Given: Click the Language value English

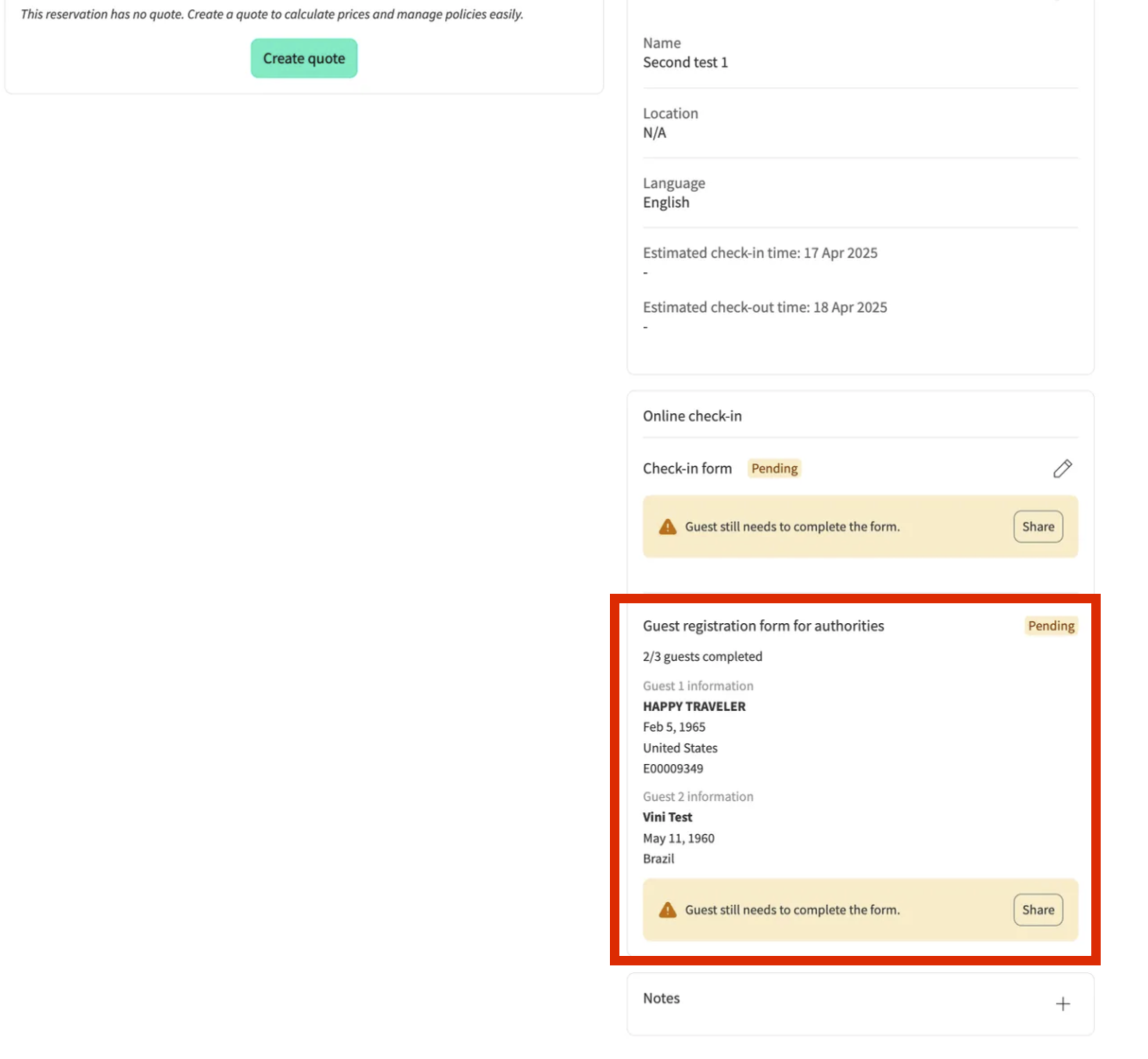Looking at the screenshot, I should (666, 202).
